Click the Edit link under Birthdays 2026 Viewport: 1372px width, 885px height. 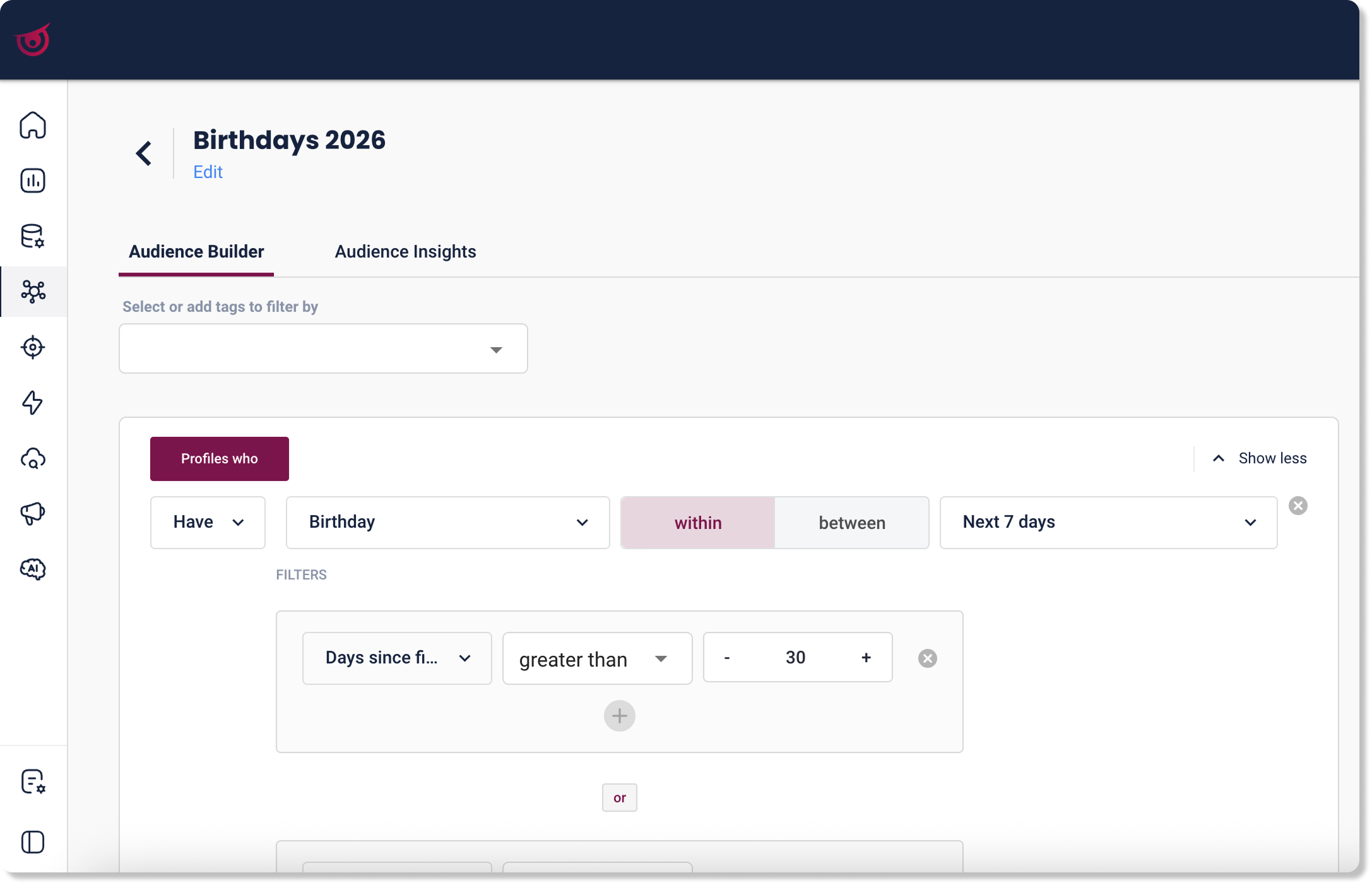[208, 172]
